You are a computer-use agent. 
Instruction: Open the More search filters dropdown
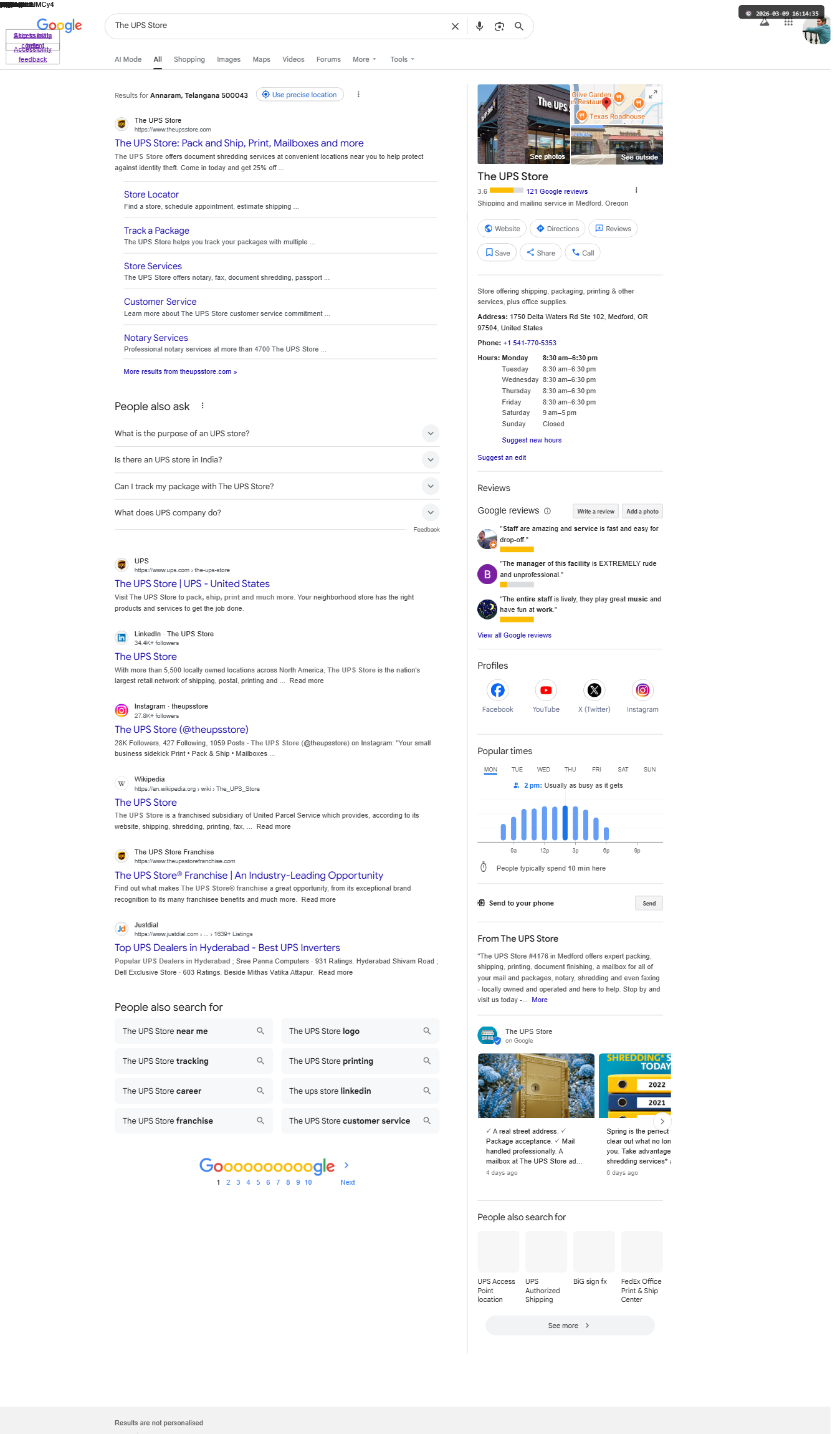pos(365,59)
